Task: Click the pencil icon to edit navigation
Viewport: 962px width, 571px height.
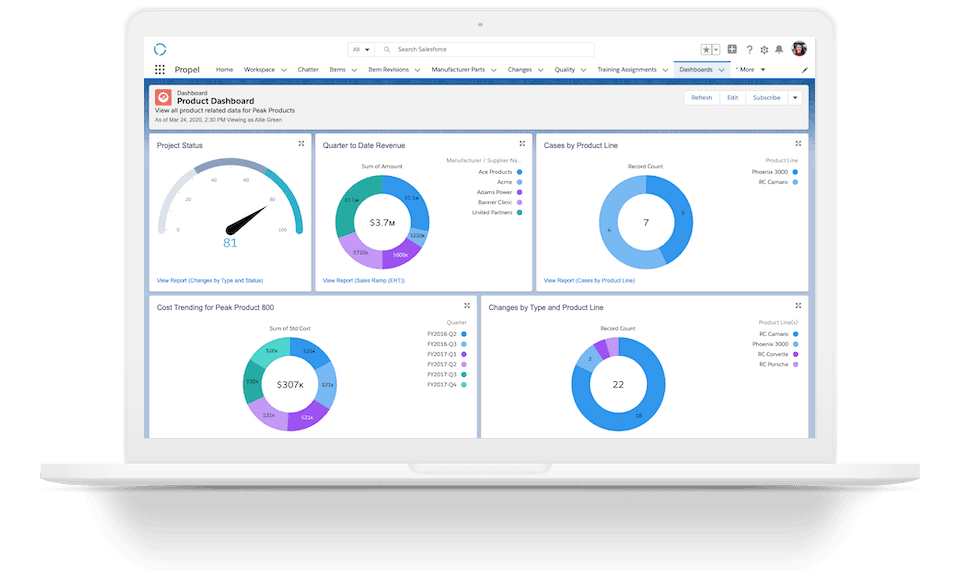Action: click(804, 70)
